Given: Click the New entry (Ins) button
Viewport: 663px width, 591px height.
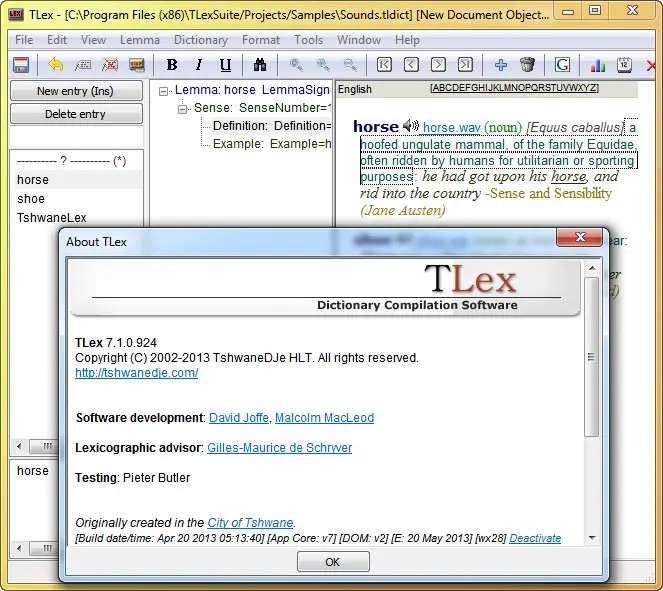Looking at the screenshot, I should point(76,91).
